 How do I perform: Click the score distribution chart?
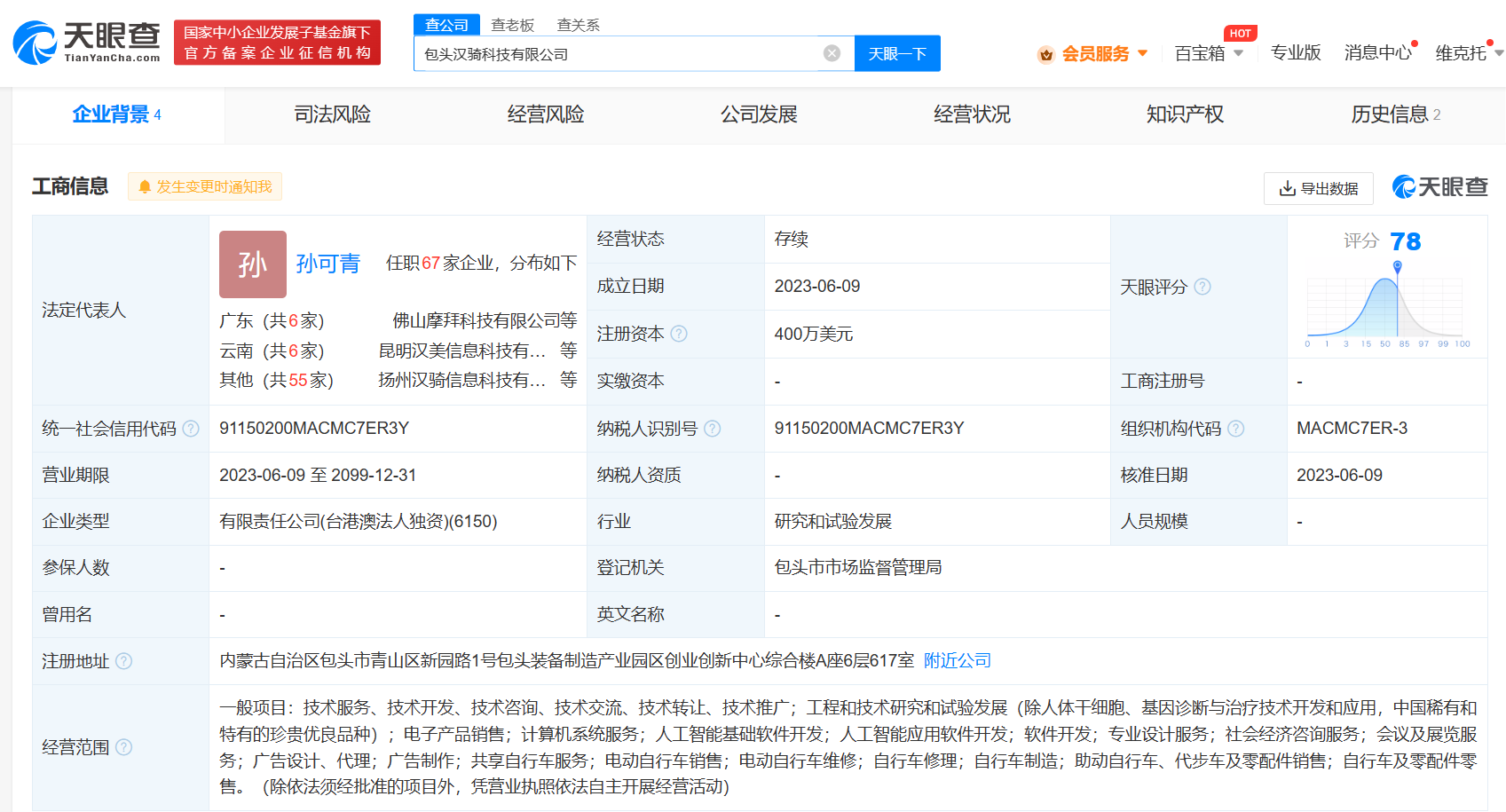click(x=1387, y=304)
